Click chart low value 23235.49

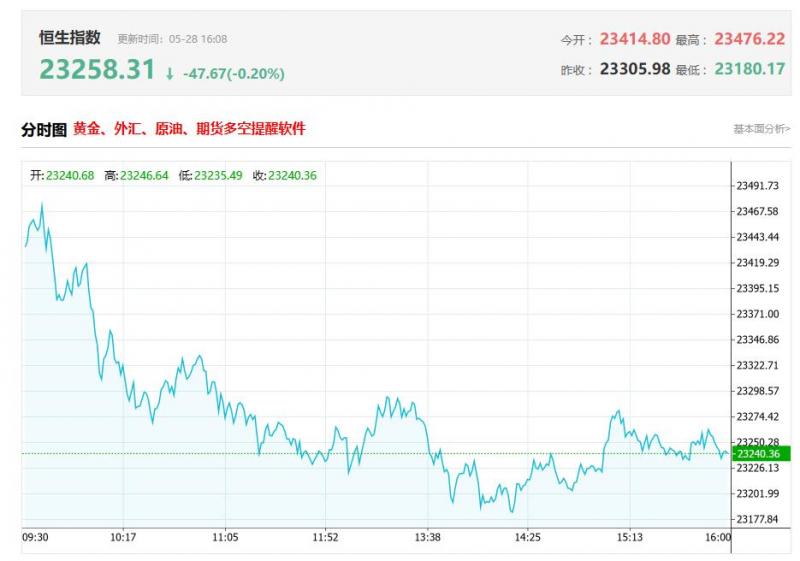[218, 175]
